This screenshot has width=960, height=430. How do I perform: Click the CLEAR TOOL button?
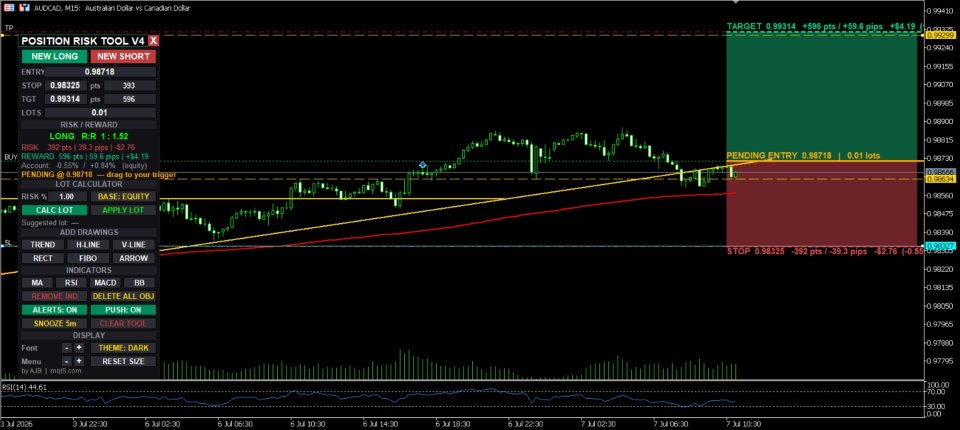coord(123,323)
